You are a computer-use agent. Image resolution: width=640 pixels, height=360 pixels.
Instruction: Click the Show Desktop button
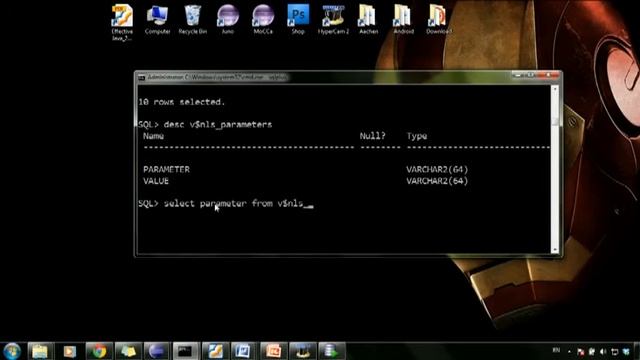[638, 351]
